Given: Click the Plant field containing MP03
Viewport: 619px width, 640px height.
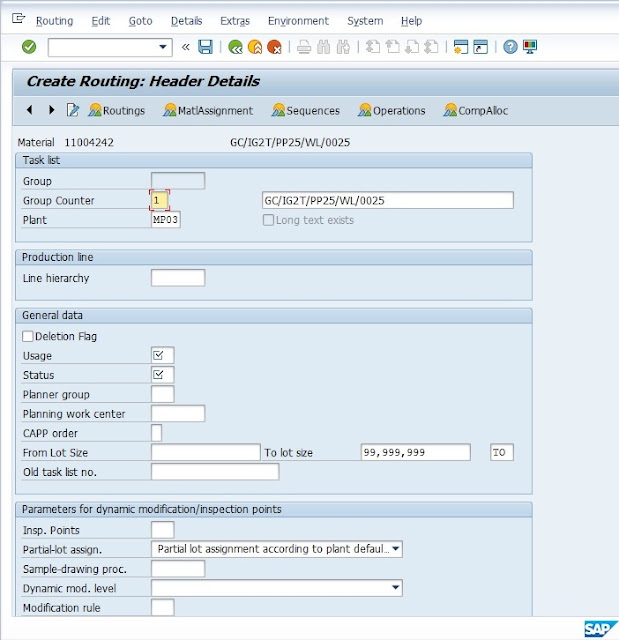Looking at the screenshot, I should pyautogui.click(x=166, y=220).
